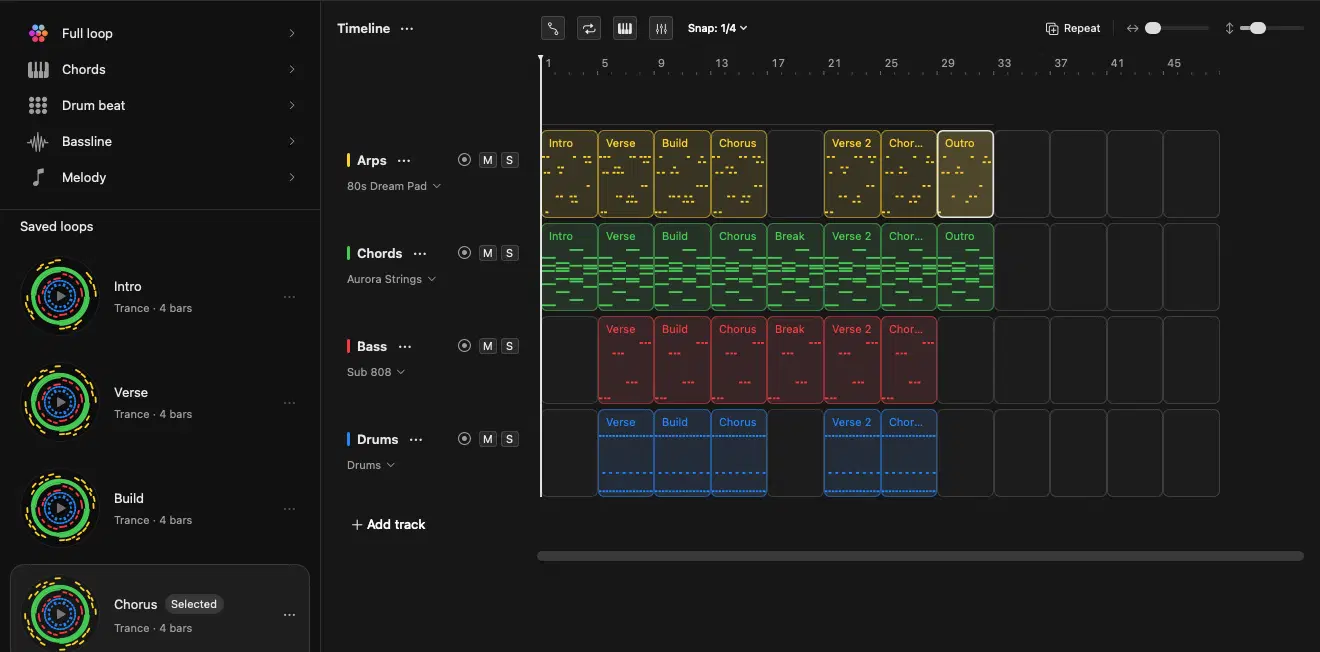Click the vertical zoom arrows icon
Screen dimensions: 1320x652
[1229, 28]
